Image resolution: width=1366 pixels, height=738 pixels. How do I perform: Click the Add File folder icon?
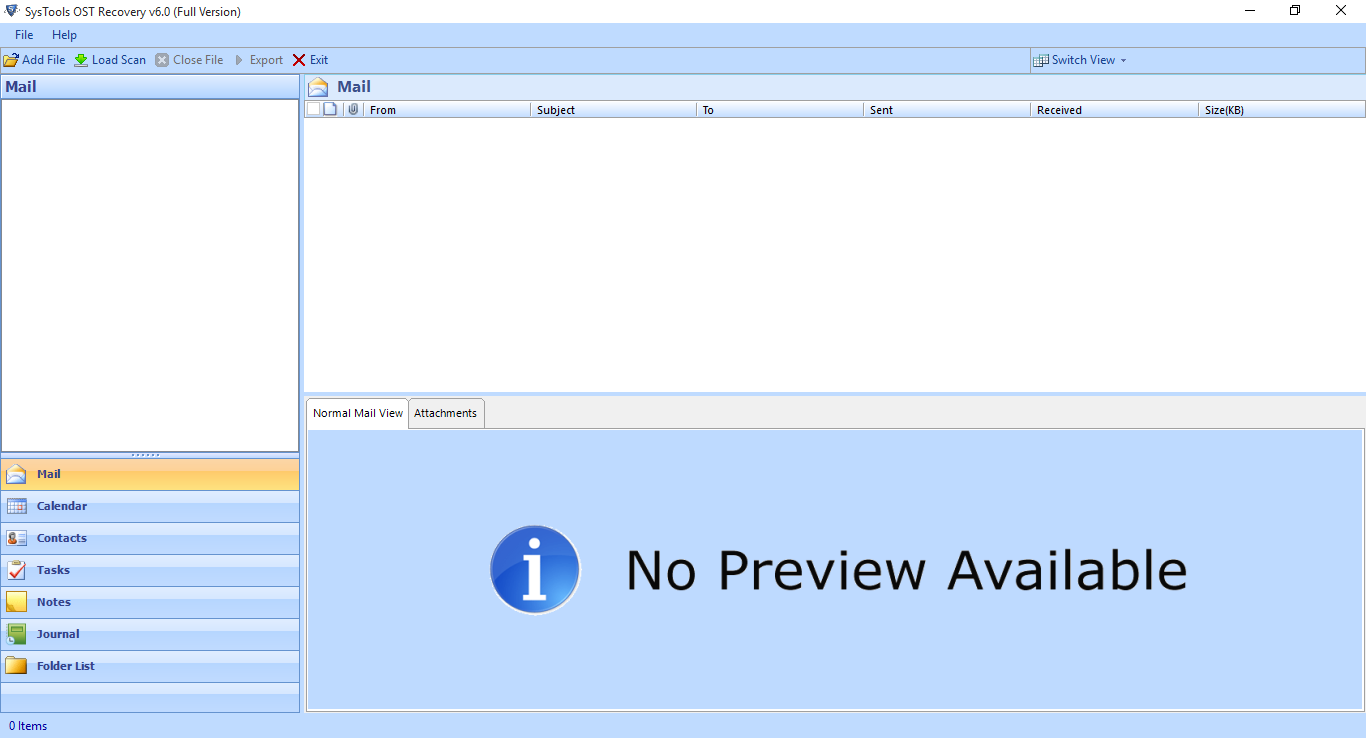(x=11, y=60)
